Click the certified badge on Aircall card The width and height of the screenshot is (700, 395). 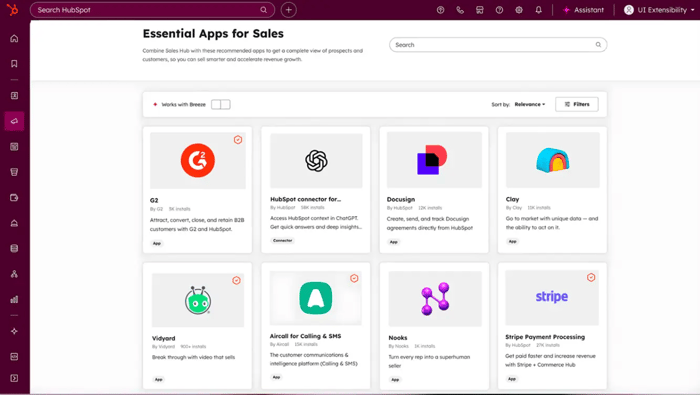point(354,279)
